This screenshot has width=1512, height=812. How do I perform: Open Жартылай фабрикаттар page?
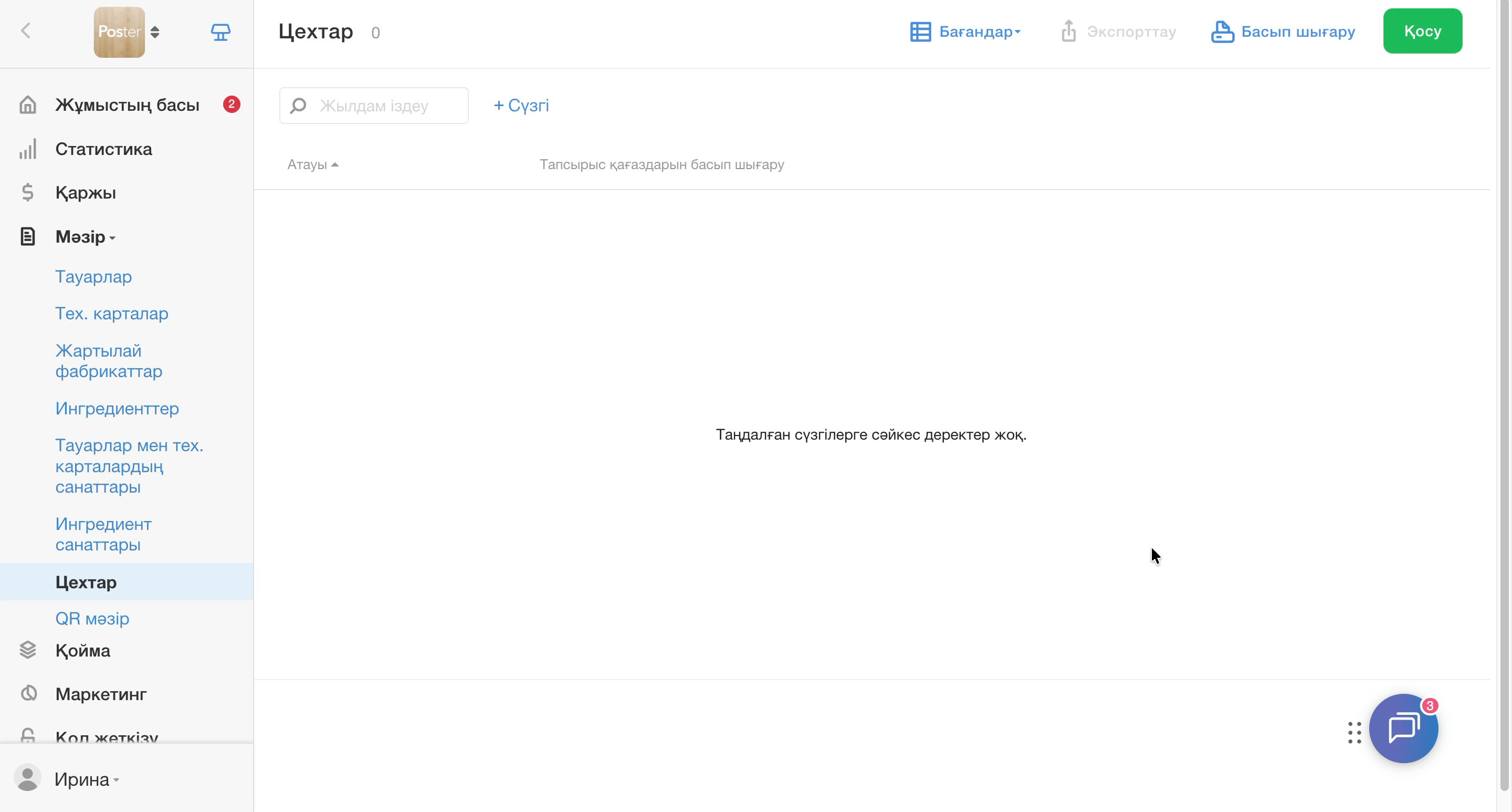coord(109,361)
